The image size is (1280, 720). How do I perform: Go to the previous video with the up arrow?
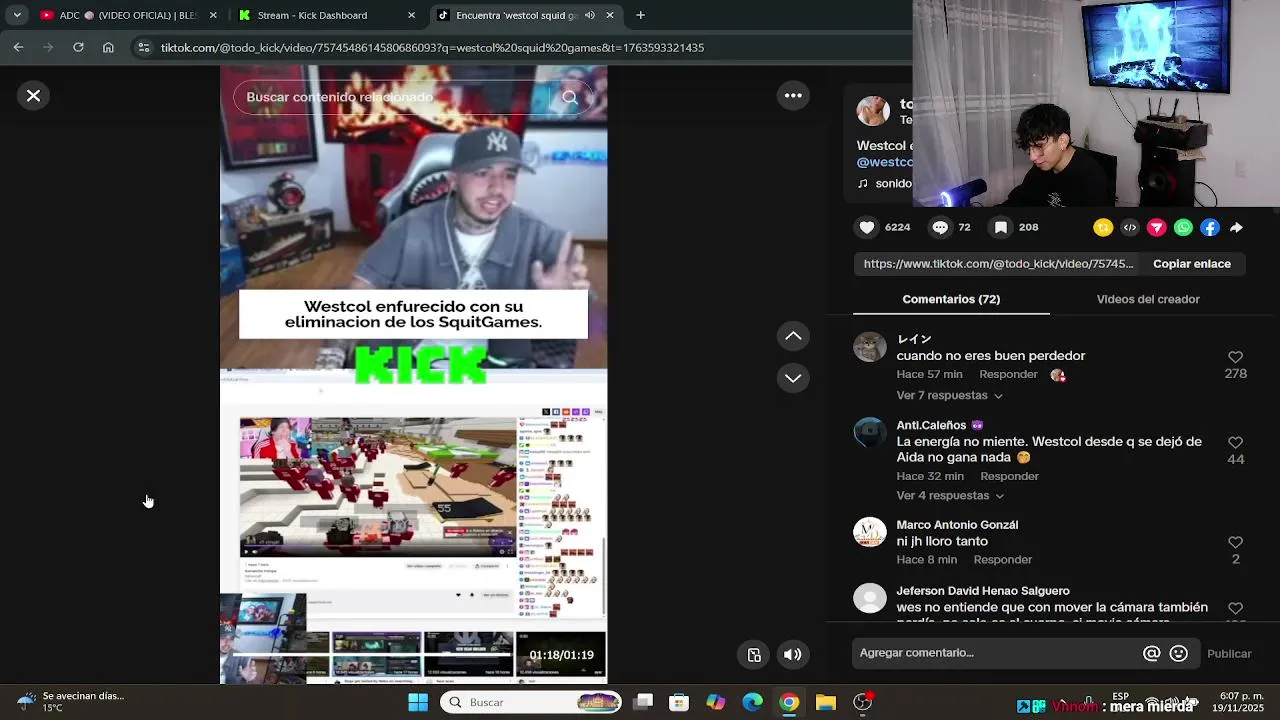pos(793,336)
